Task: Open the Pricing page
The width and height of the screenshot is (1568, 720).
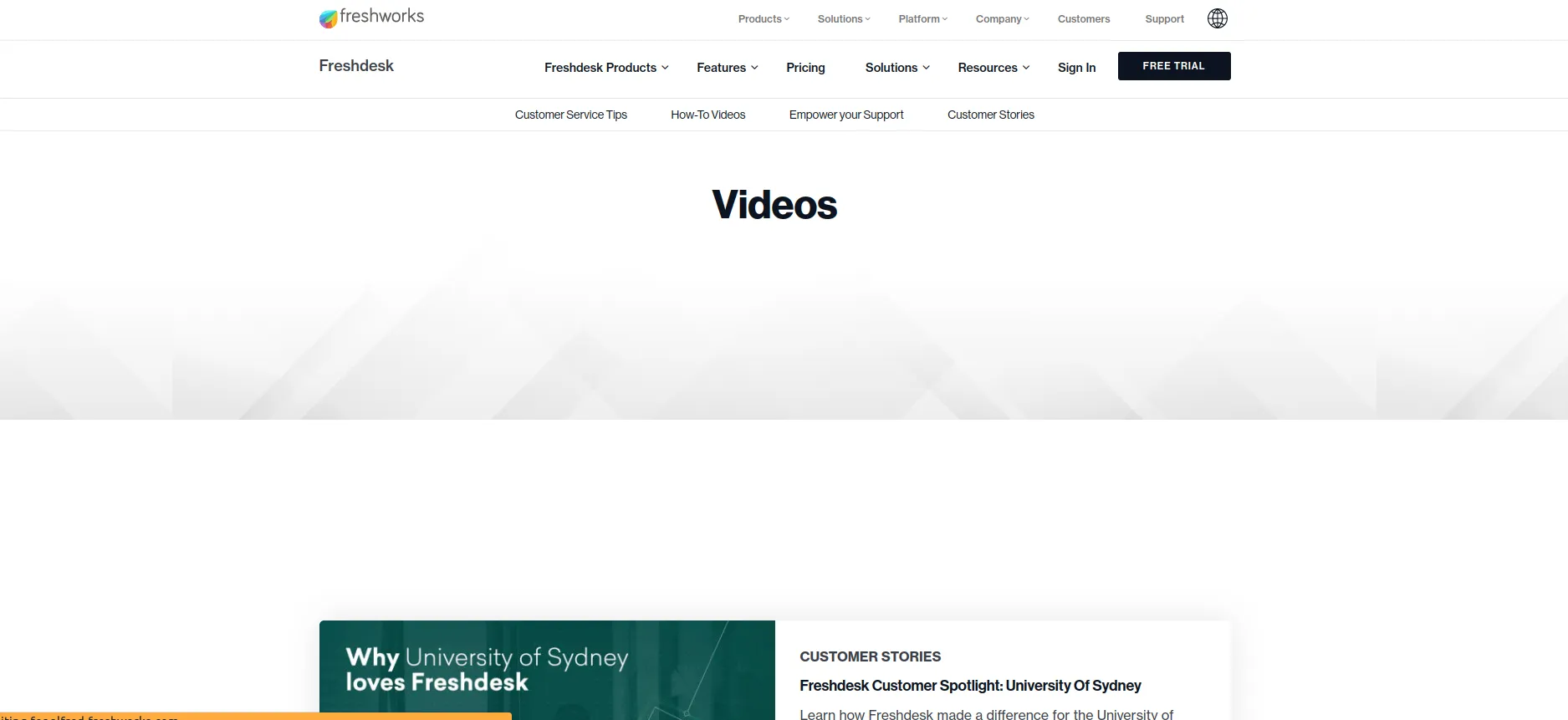Action: tap(805, 68)
